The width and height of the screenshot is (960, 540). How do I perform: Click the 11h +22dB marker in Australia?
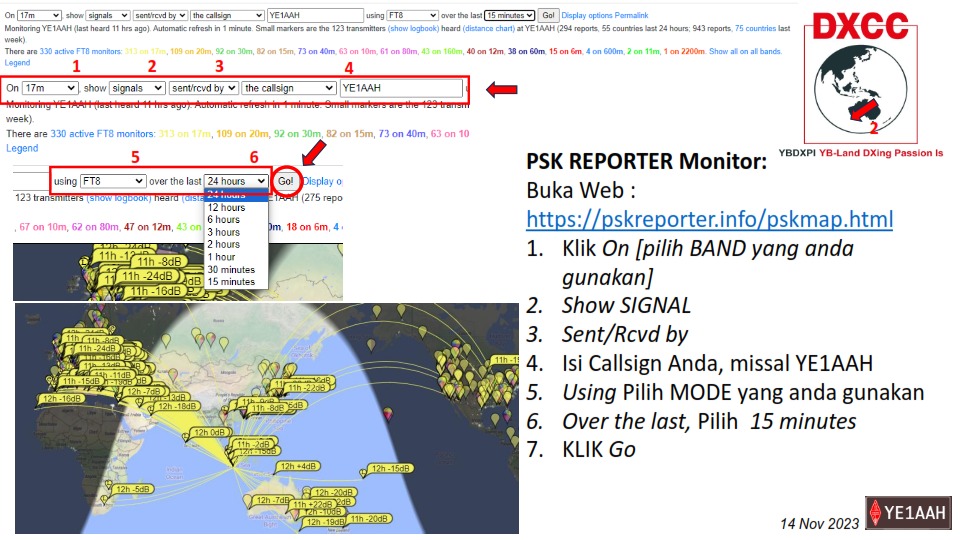312,504
